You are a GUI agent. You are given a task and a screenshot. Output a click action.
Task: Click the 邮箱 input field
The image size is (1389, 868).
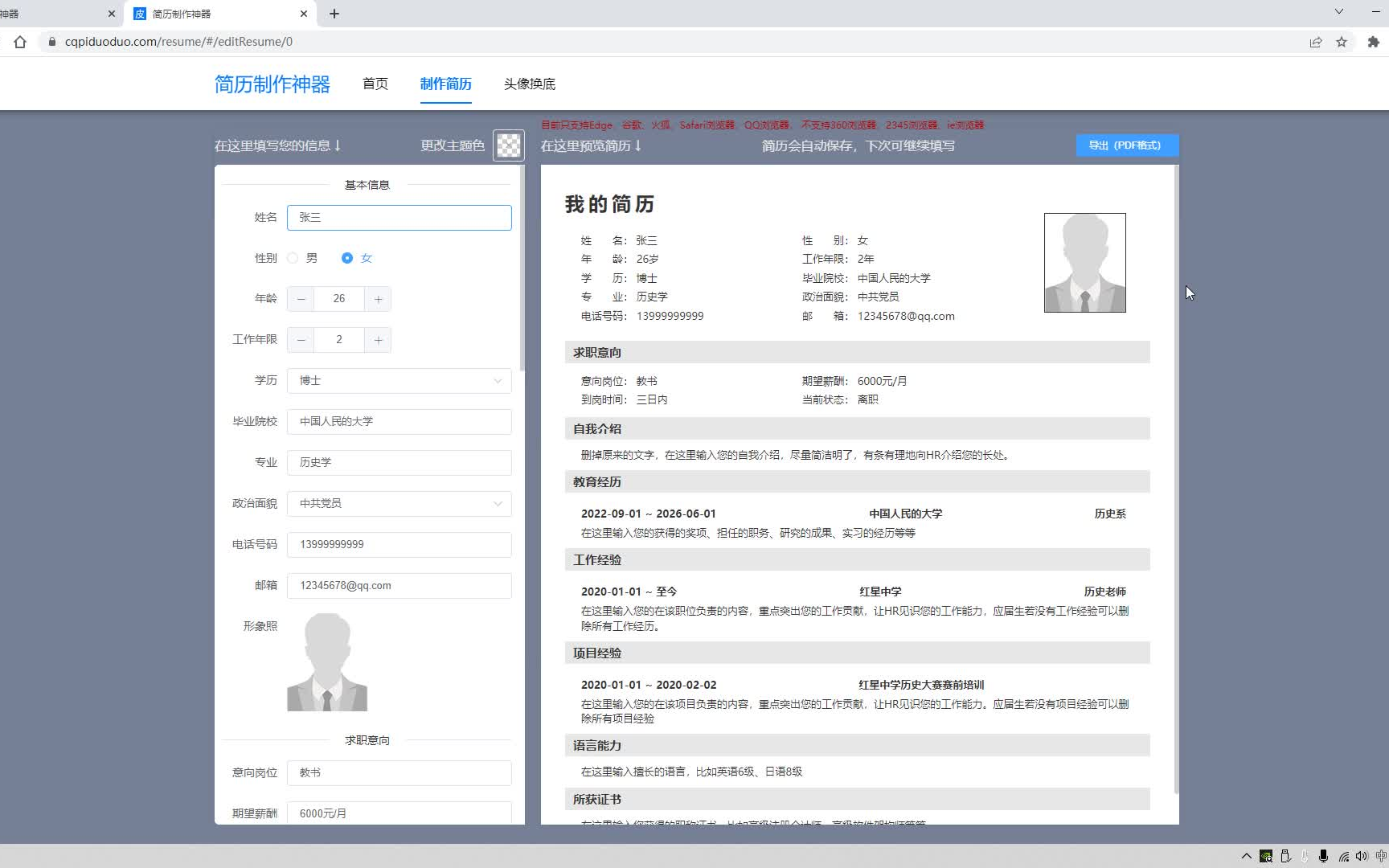tap(399, 586)
